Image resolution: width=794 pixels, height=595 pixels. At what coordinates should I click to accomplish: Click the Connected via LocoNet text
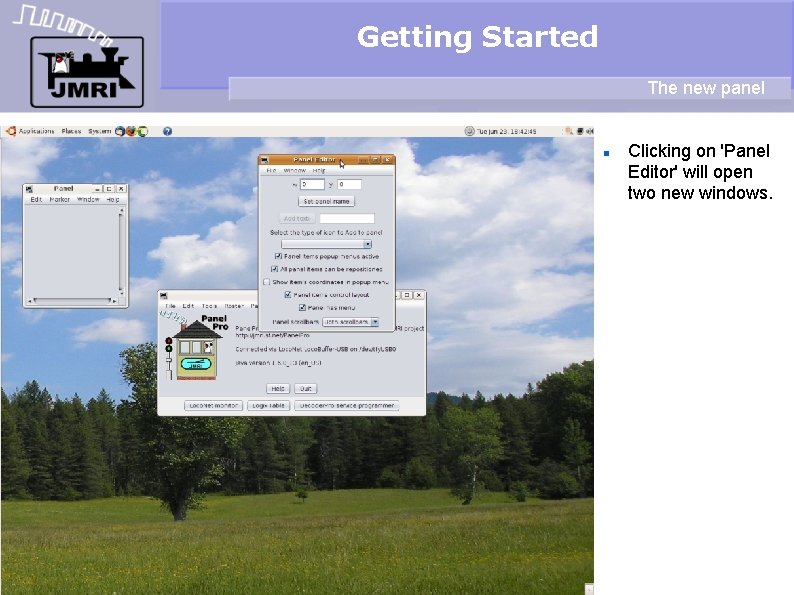pyautogui.click(x=315, y=349)
